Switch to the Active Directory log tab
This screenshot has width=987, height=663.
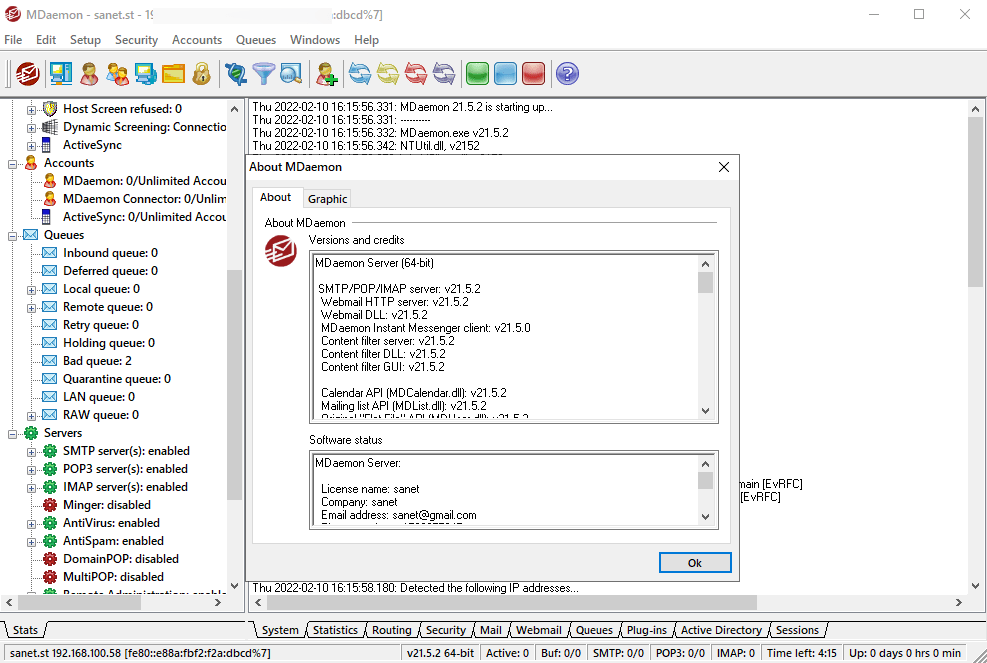[x=721, y=630]
